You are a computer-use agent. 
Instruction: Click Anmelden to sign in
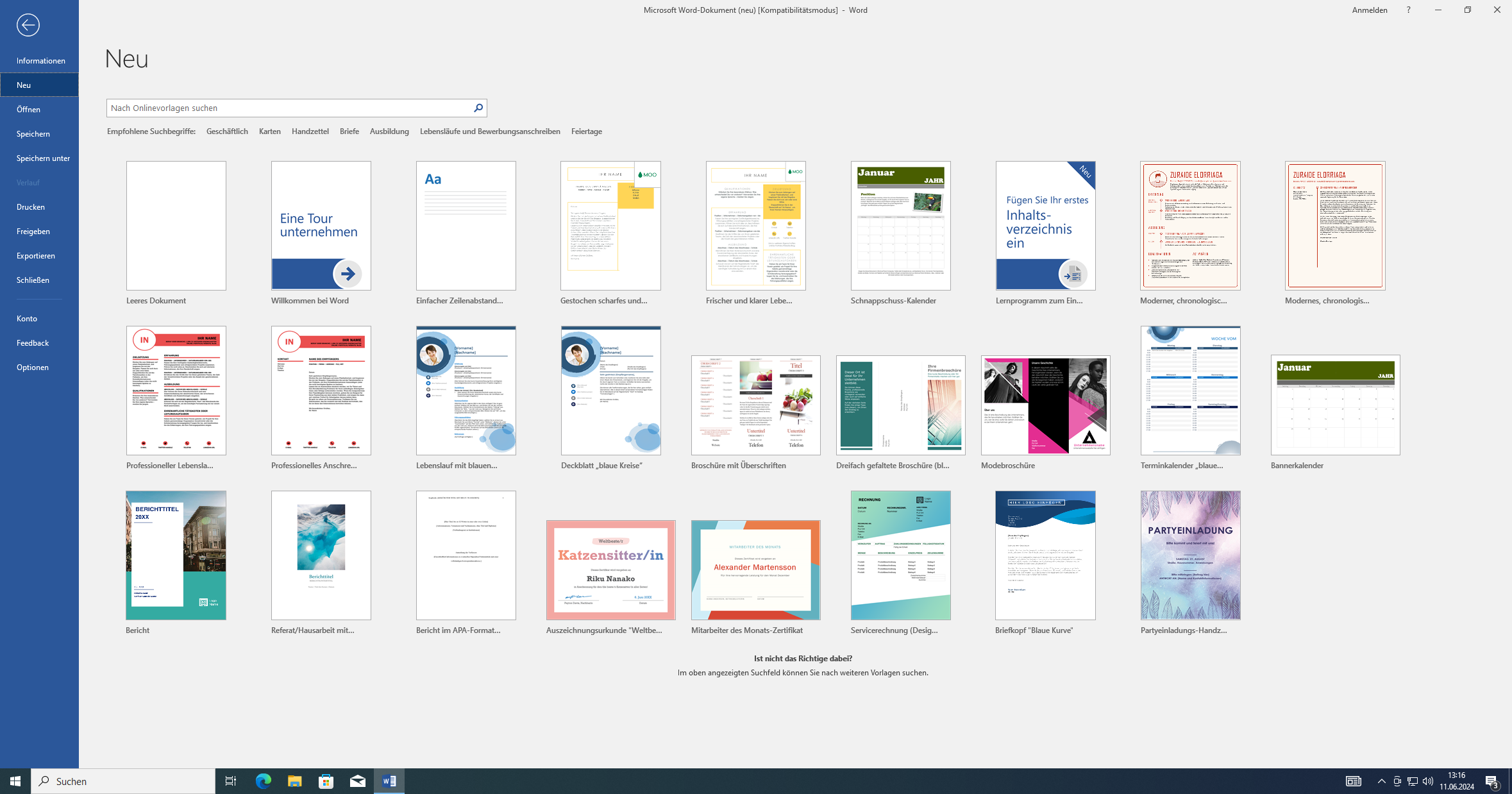click(x=1369, y=10)
